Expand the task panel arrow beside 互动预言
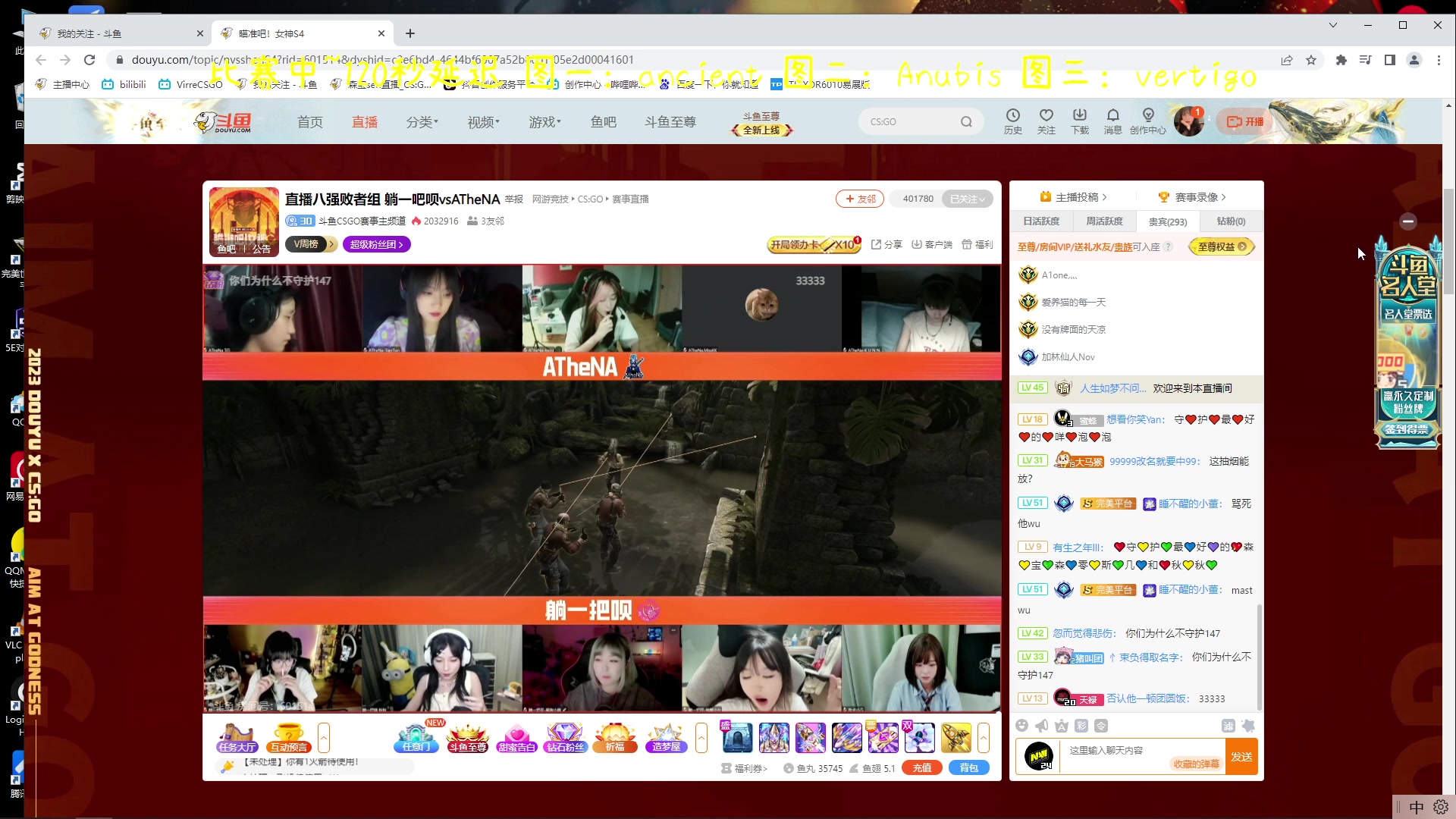This screenshot has width=1456, height=819. [x=324, y=737]
